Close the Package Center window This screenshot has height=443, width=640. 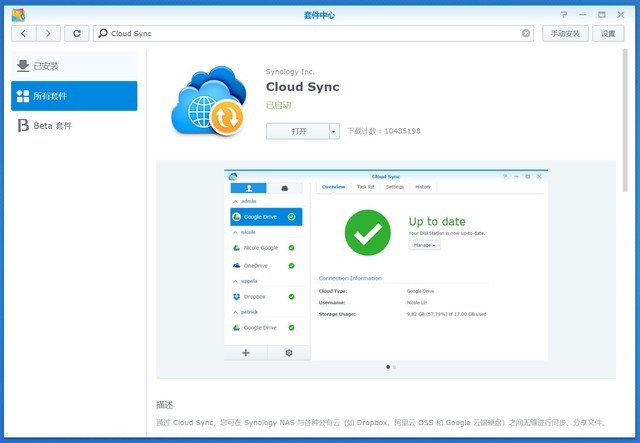pos(621,15)
